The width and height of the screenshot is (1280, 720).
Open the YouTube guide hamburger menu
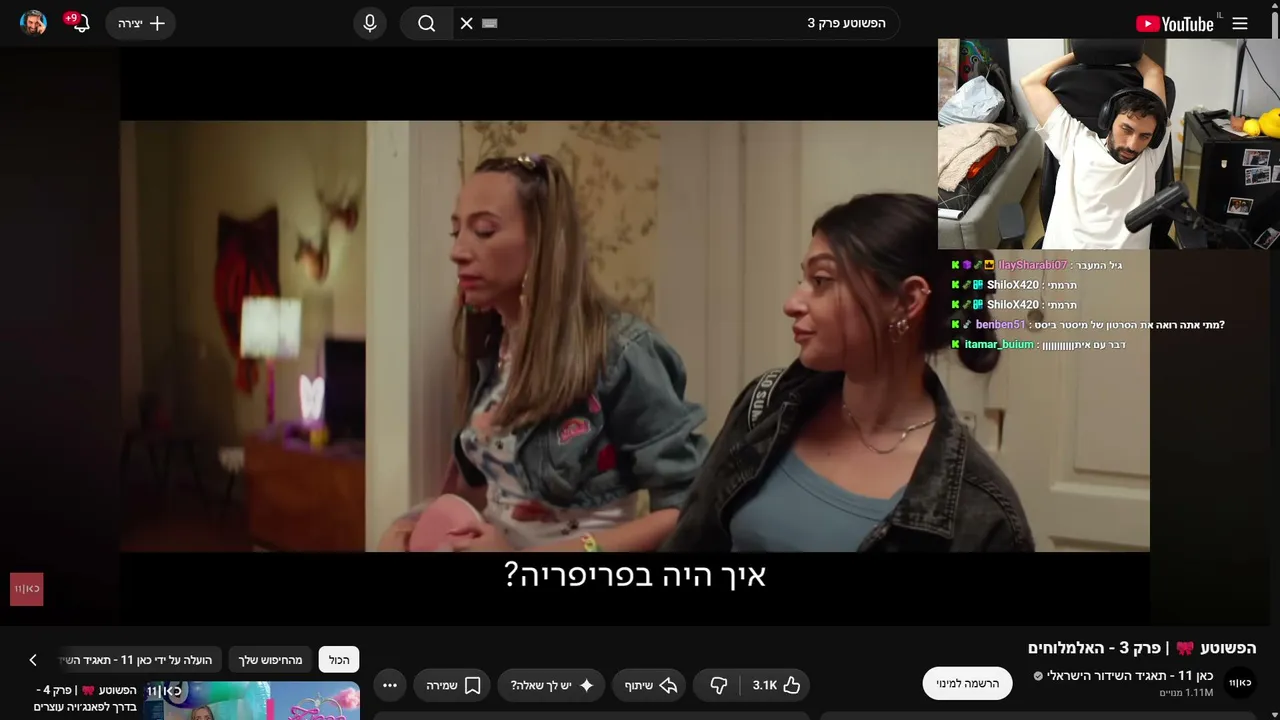(1240, 23)
